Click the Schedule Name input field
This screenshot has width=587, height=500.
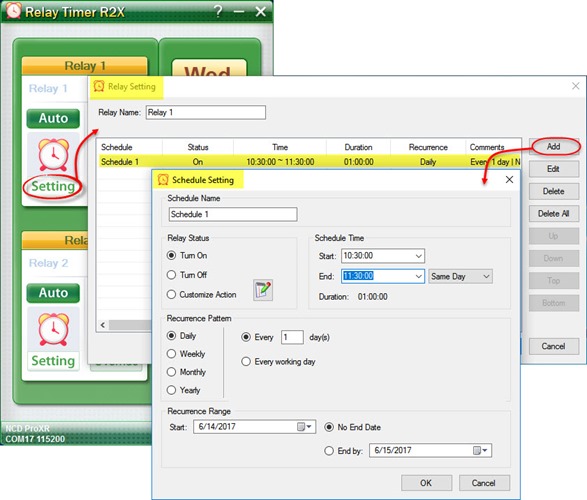[x=233, y=214]
